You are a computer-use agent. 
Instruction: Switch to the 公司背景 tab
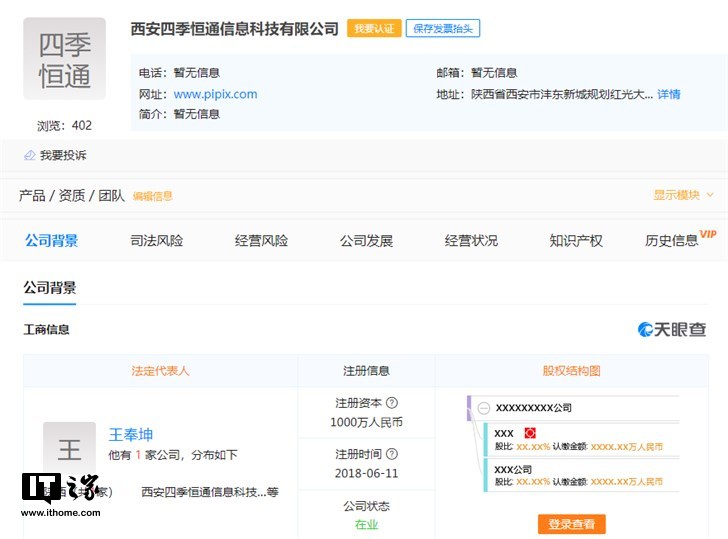click(x=52, y=240)
